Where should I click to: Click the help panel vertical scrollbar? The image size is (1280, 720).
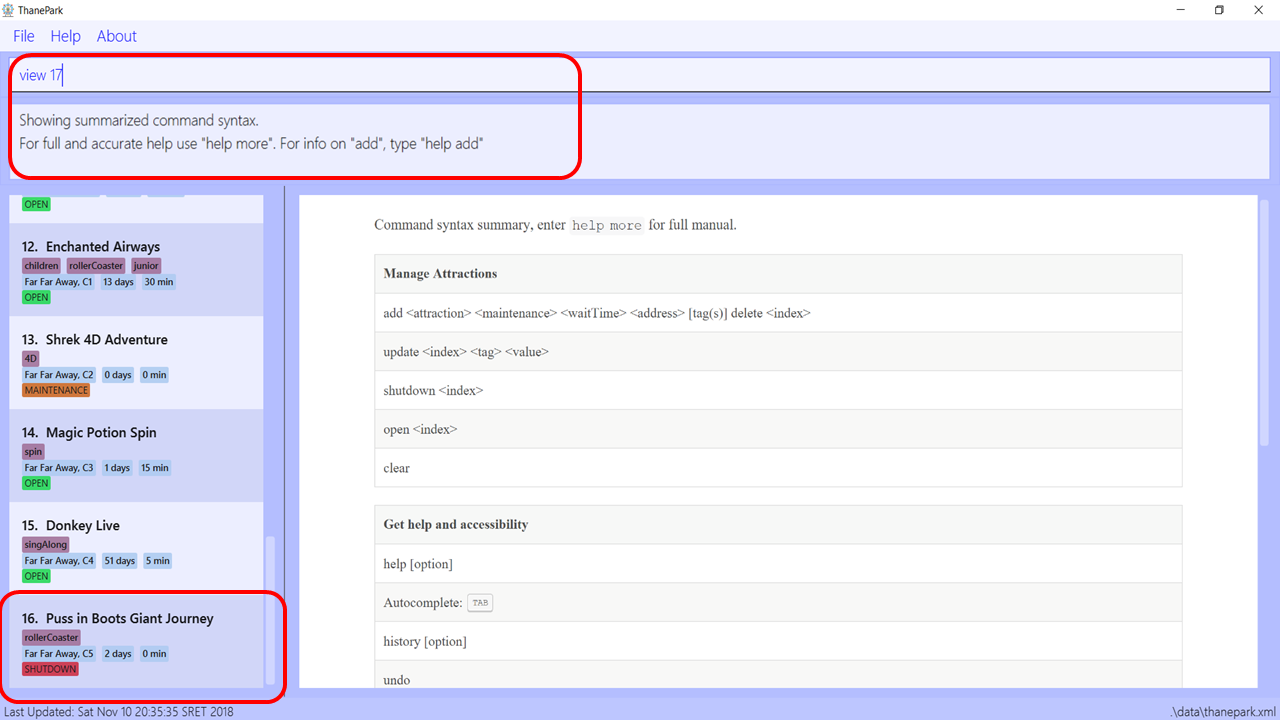pos(1264,322)
